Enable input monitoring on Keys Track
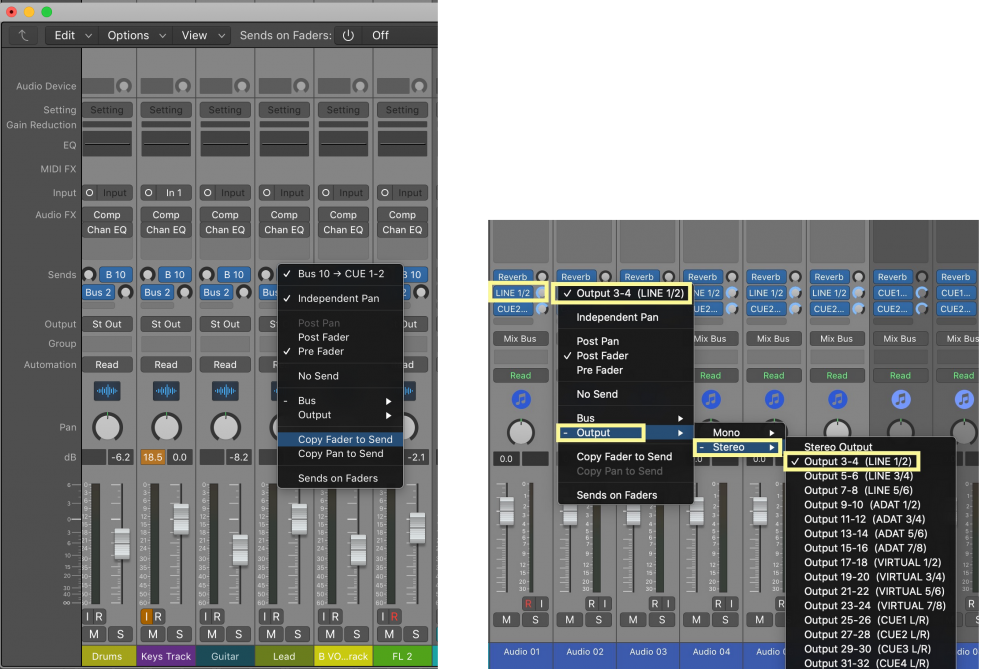The image size is (1000, 669). [x=146, y=617]
